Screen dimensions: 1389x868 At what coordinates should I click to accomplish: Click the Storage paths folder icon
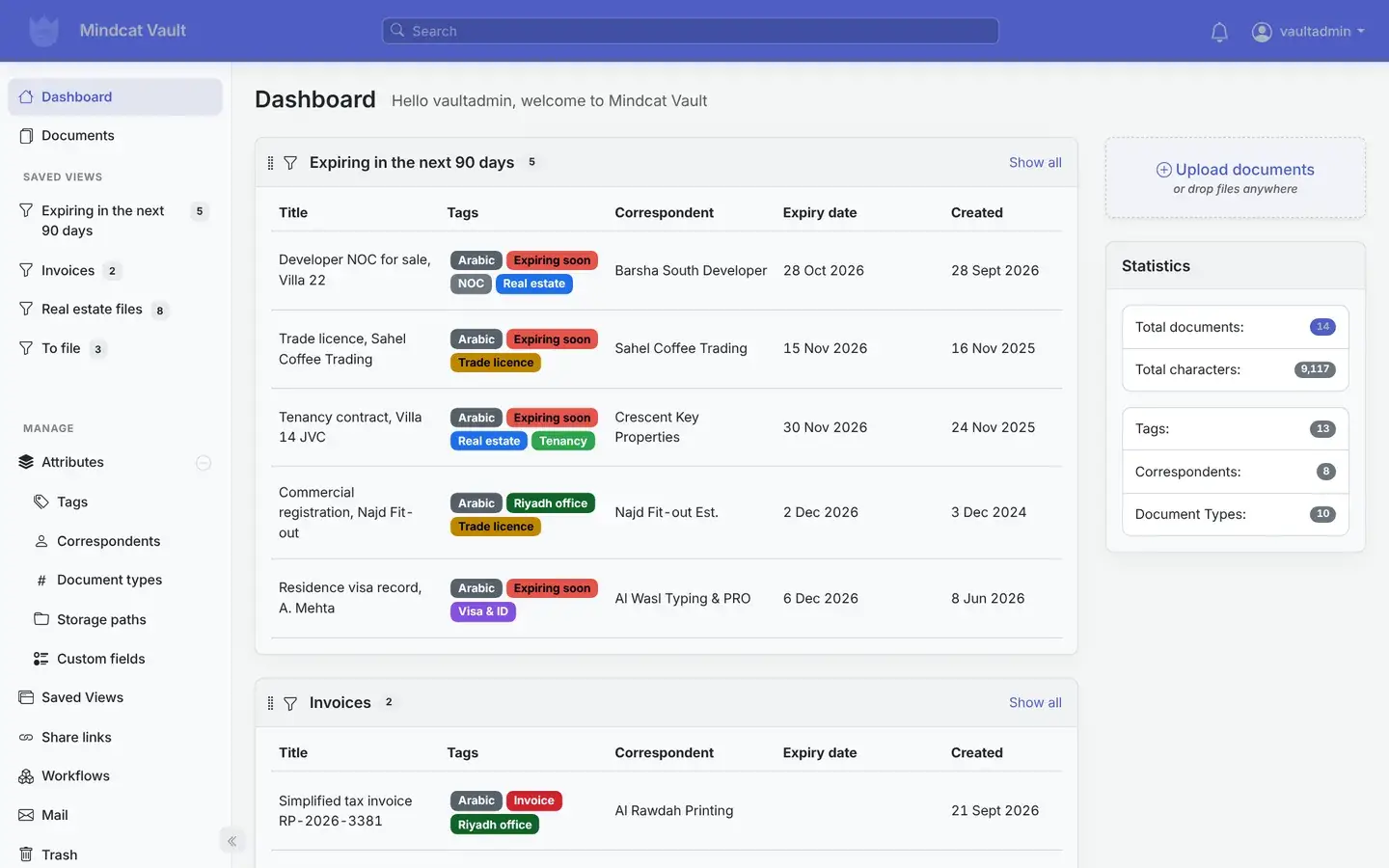[41, 619]
